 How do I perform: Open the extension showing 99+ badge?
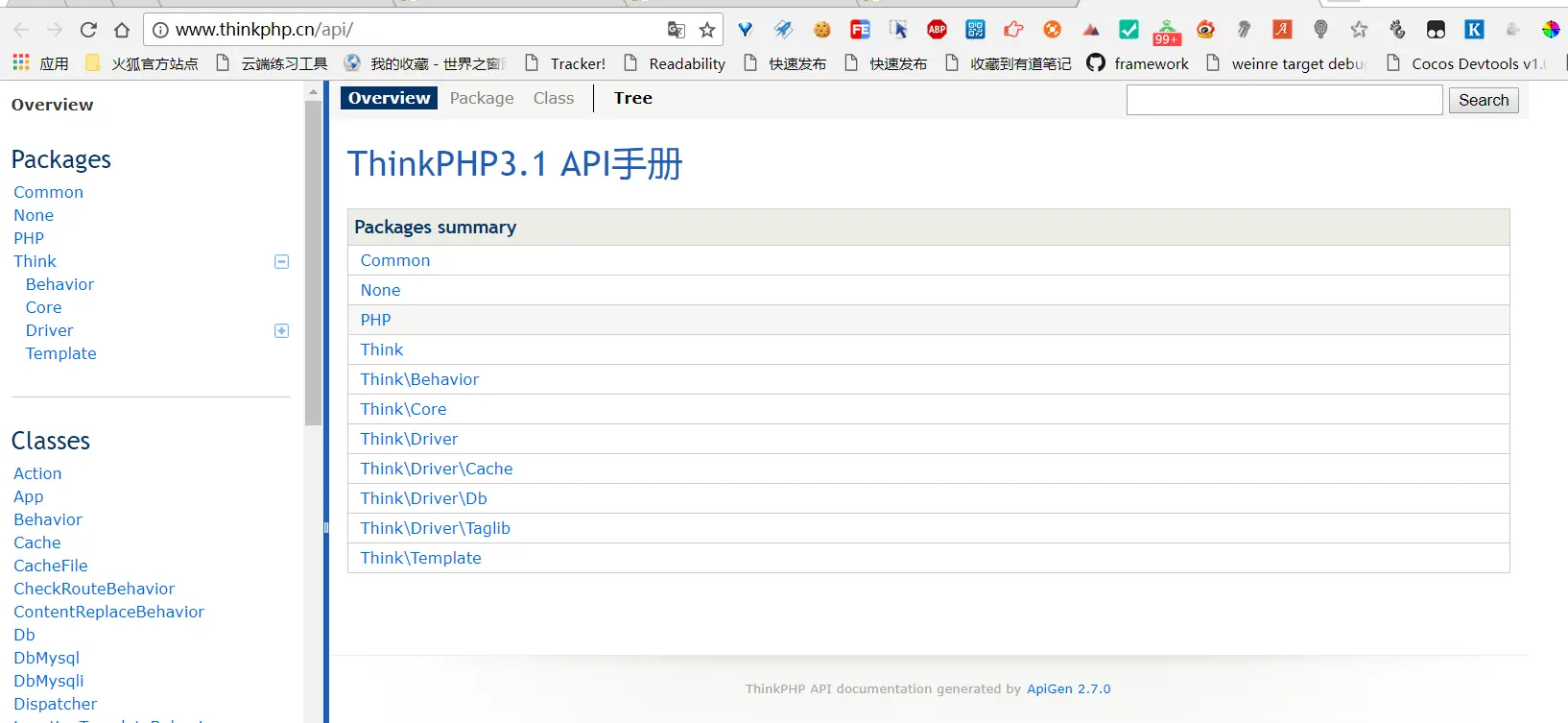click(x=1167, y=32)
